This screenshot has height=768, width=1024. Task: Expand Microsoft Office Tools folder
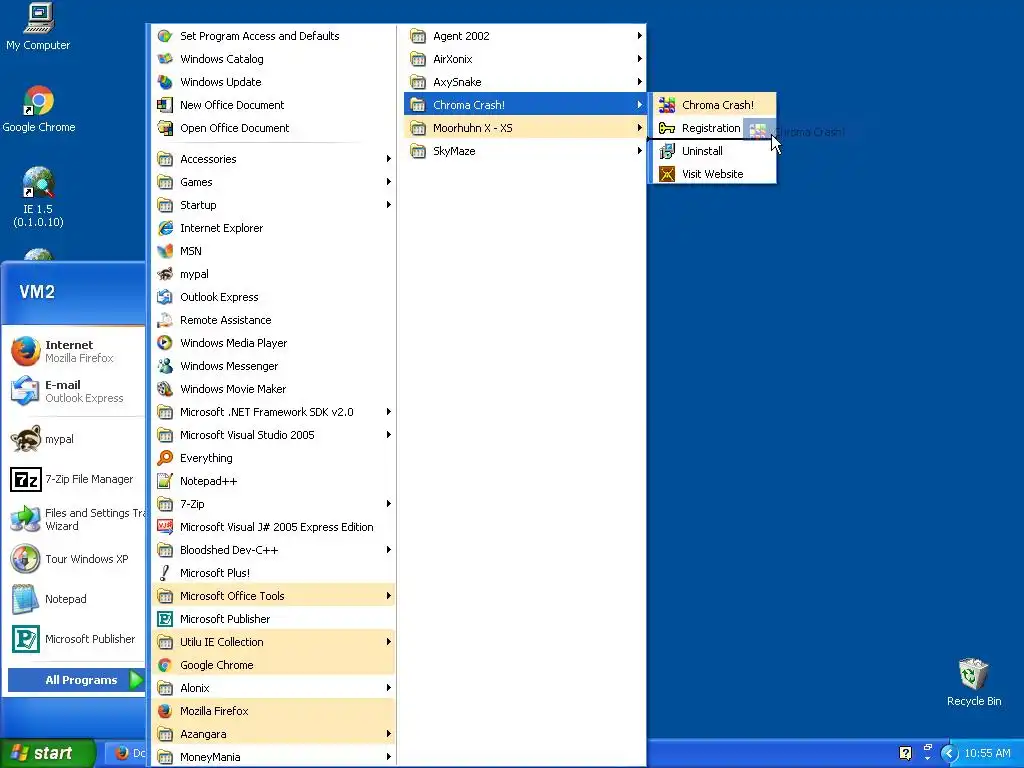(x=274, y=596)
